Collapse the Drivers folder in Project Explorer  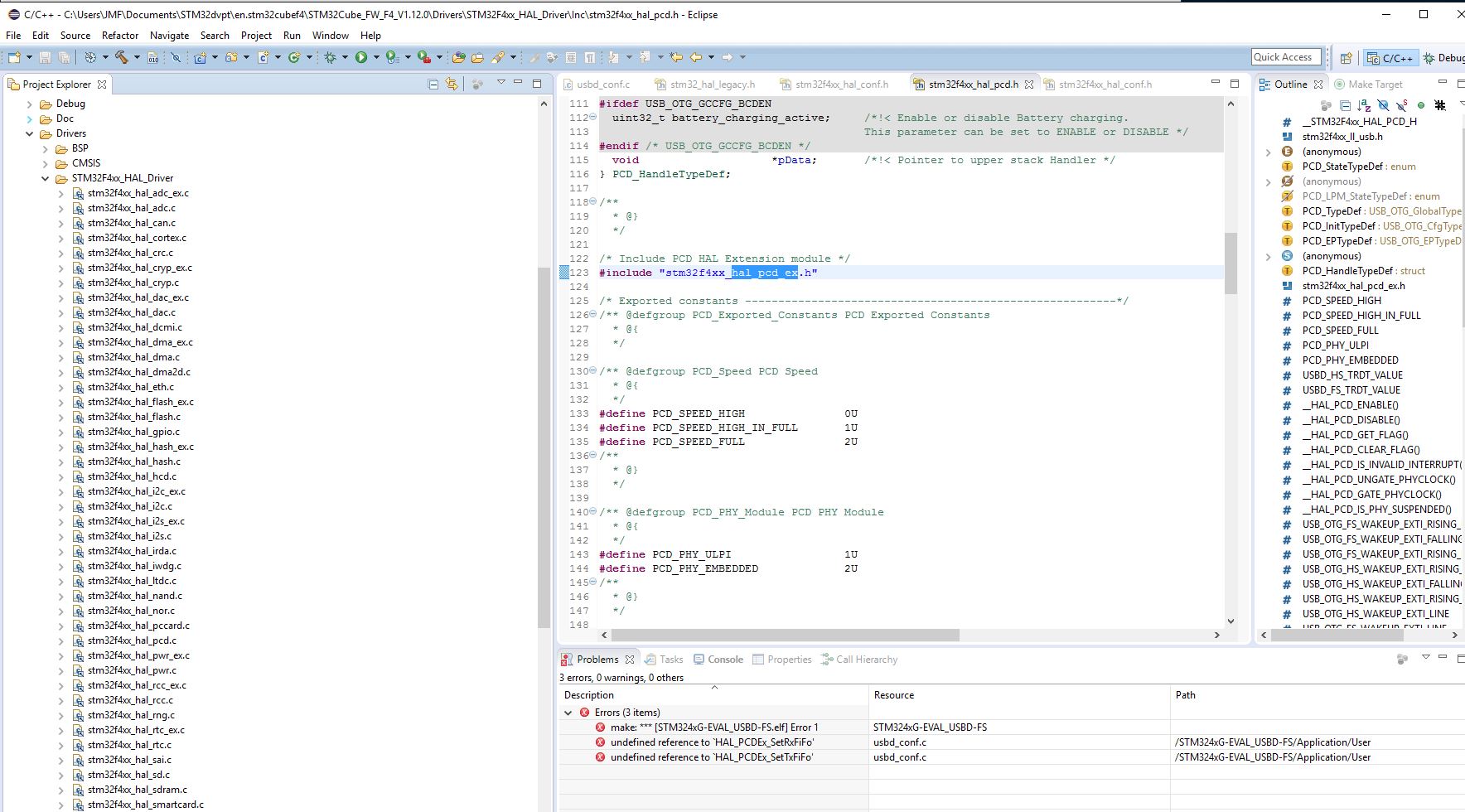point(30,133)
